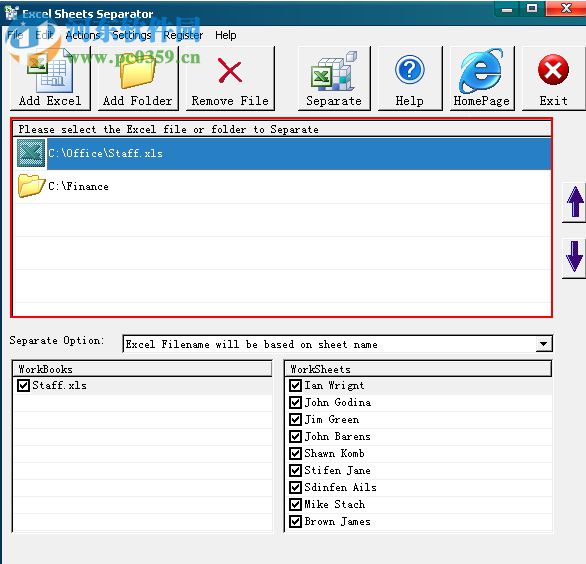Image resolution: width=586 pixels, height=564 pixels.
Task: Toggle the John Barens worksheet checkbox
Action: click(x=295, y=436)
